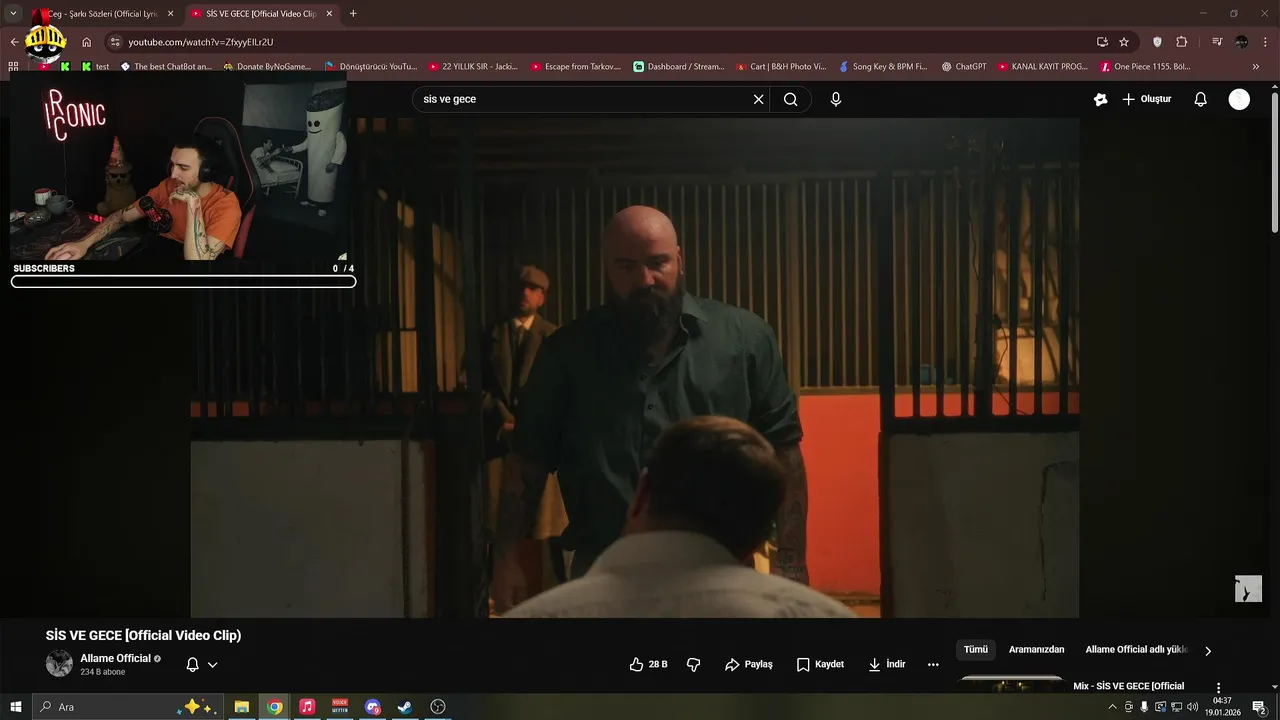The width and height of the screenshot is (1280, 720).
Task: Close the Ceg - Şarkı Sözleri tab
Action: click(x=170, y=14)
